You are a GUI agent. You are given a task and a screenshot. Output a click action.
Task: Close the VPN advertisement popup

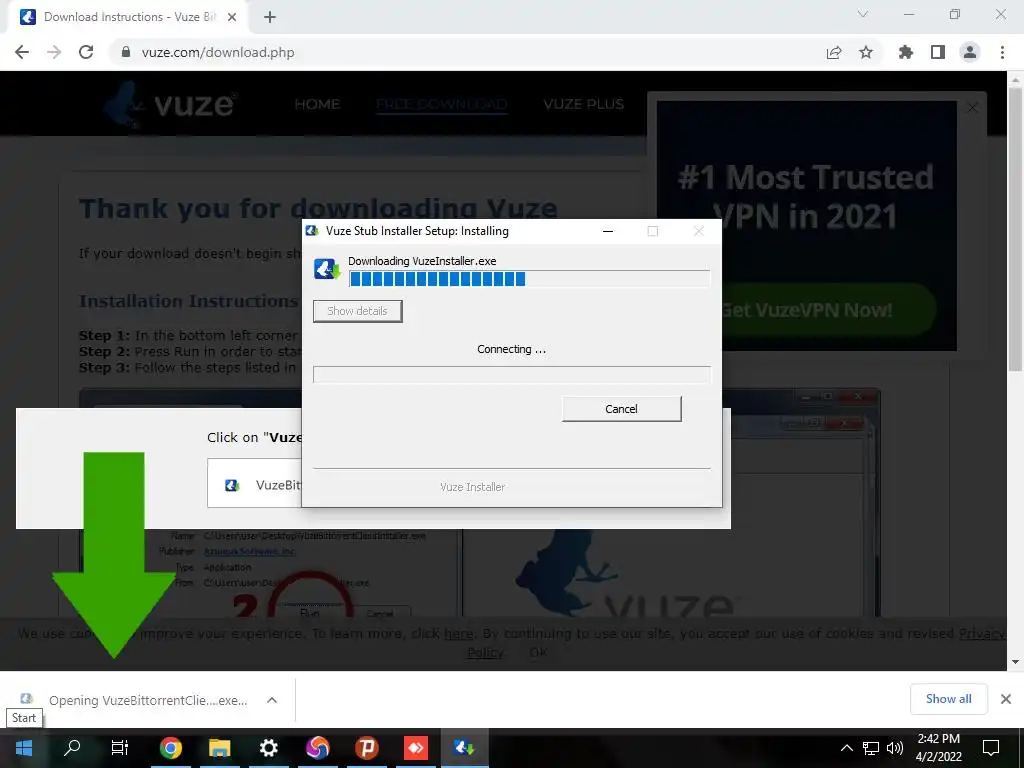click(x=972, y=108)
